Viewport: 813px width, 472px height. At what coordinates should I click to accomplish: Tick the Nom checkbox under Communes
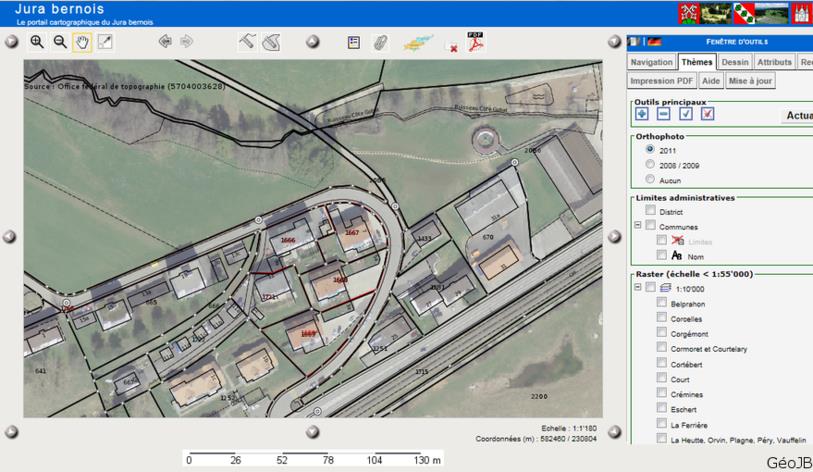point(661,255)
